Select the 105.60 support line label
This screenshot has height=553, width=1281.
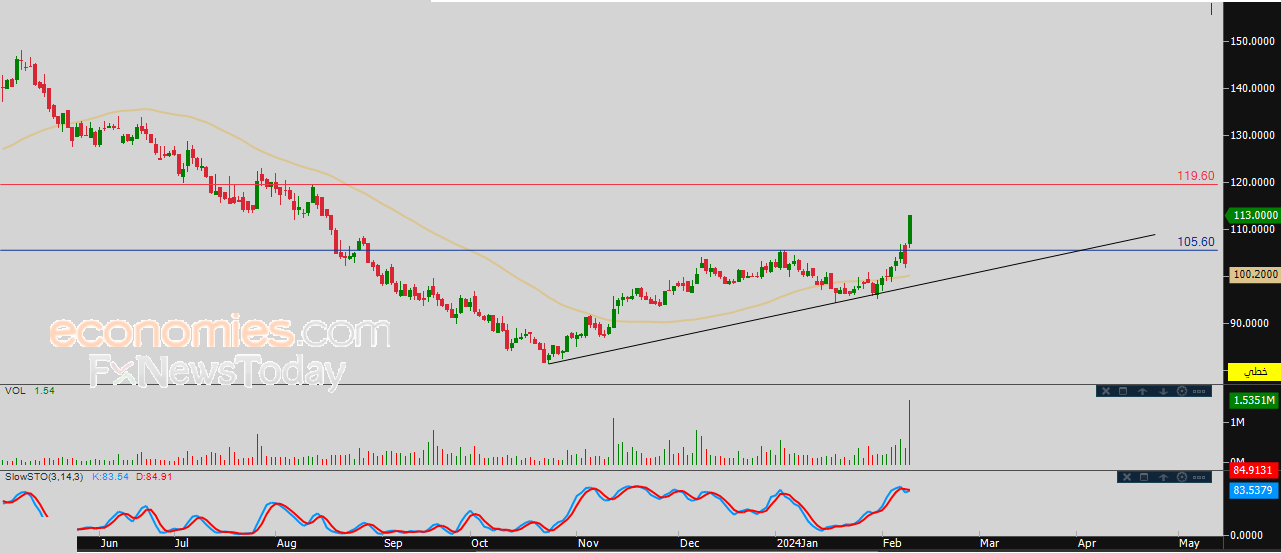coord(1195,241)
